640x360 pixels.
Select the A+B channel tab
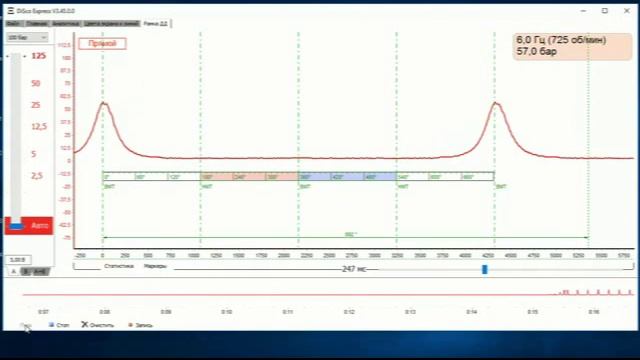point(40,271)
